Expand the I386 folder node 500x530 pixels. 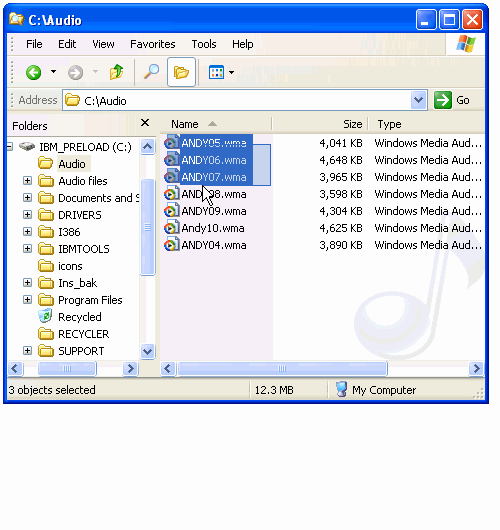tap(28, 232)
